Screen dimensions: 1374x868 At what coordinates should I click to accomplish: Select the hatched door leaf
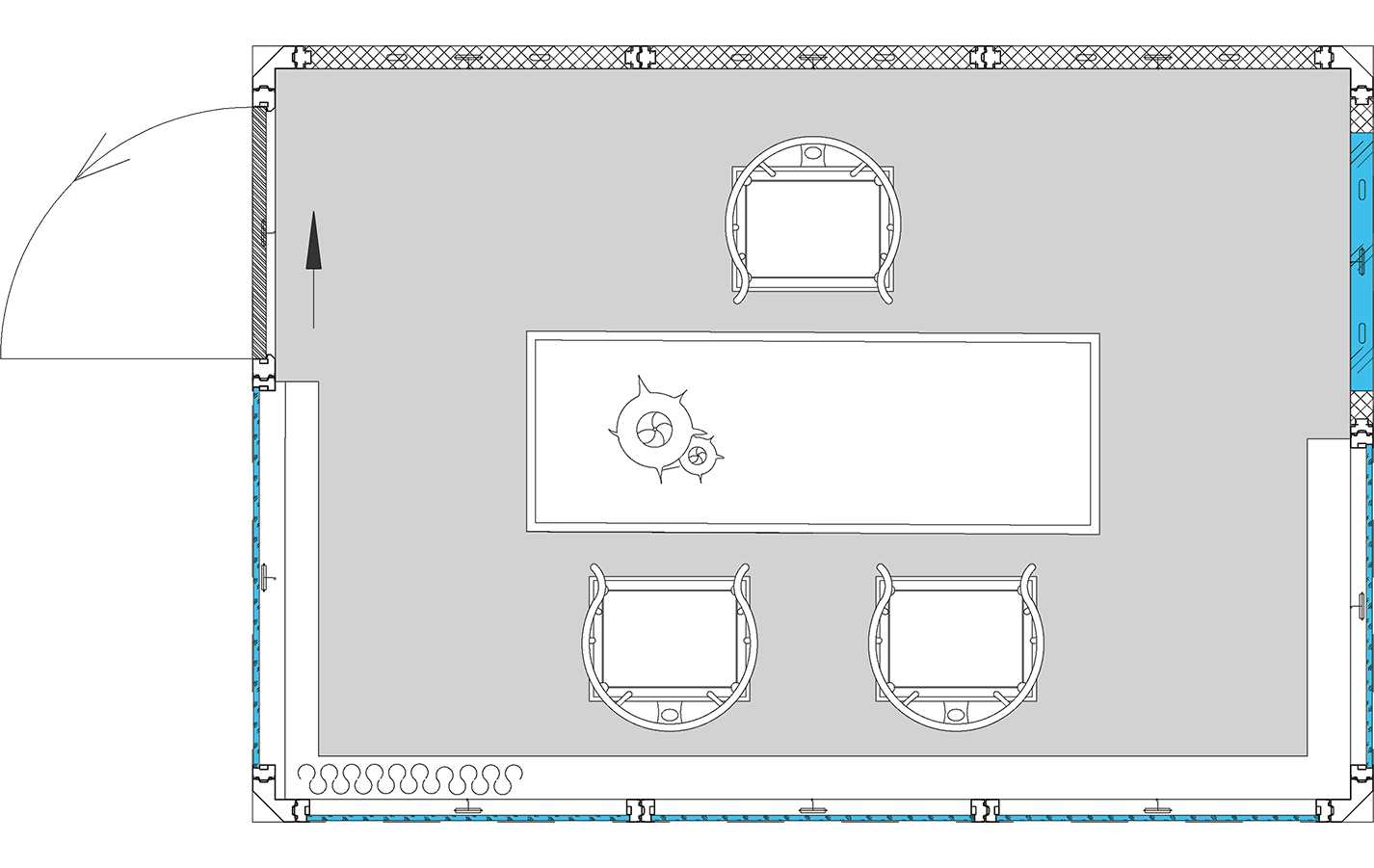click(261, 231)
